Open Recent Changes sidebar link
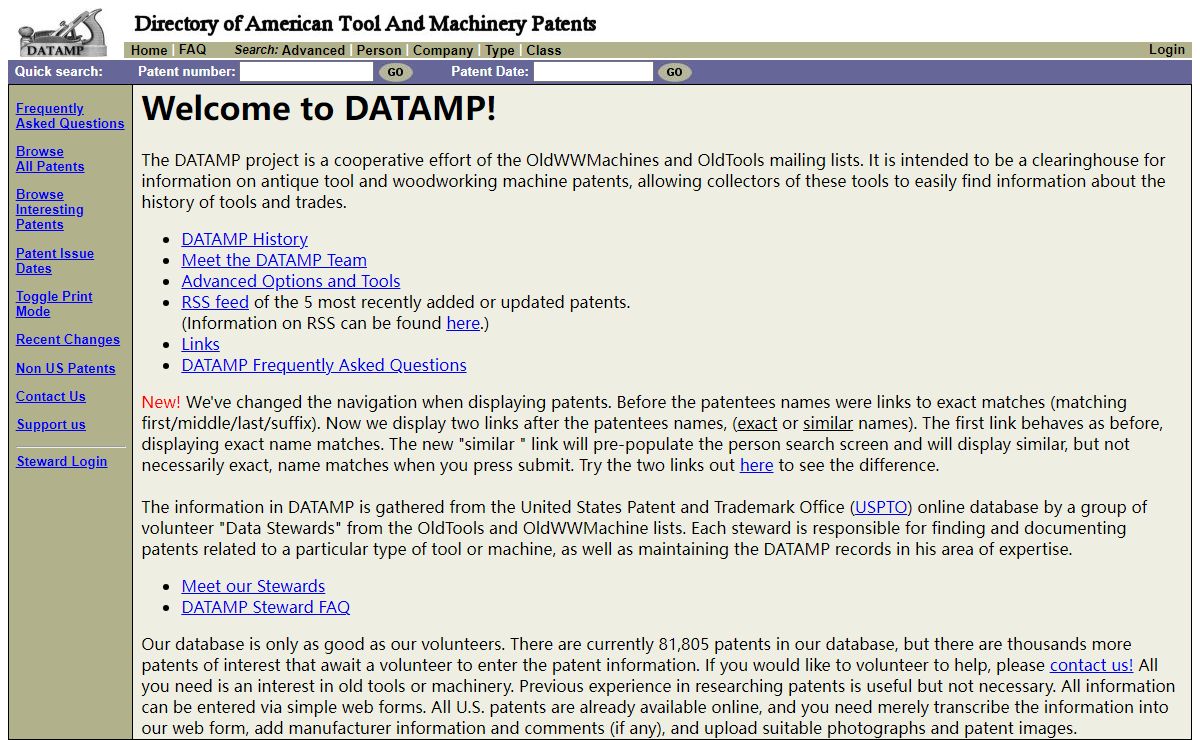The height and width of the screenshot is (740, 1200). (68, 340)
